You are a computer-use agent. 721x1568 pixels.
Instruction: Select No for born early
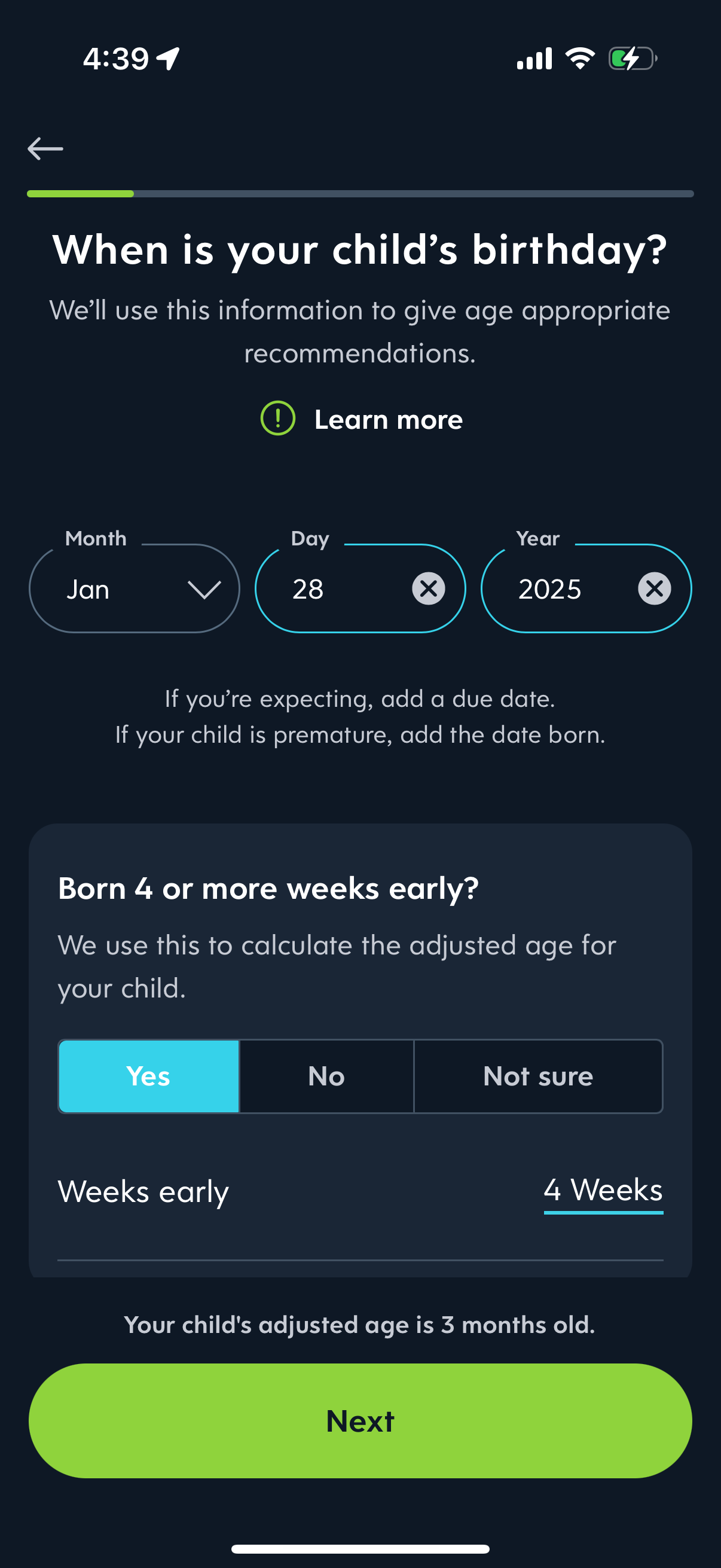326,1076
